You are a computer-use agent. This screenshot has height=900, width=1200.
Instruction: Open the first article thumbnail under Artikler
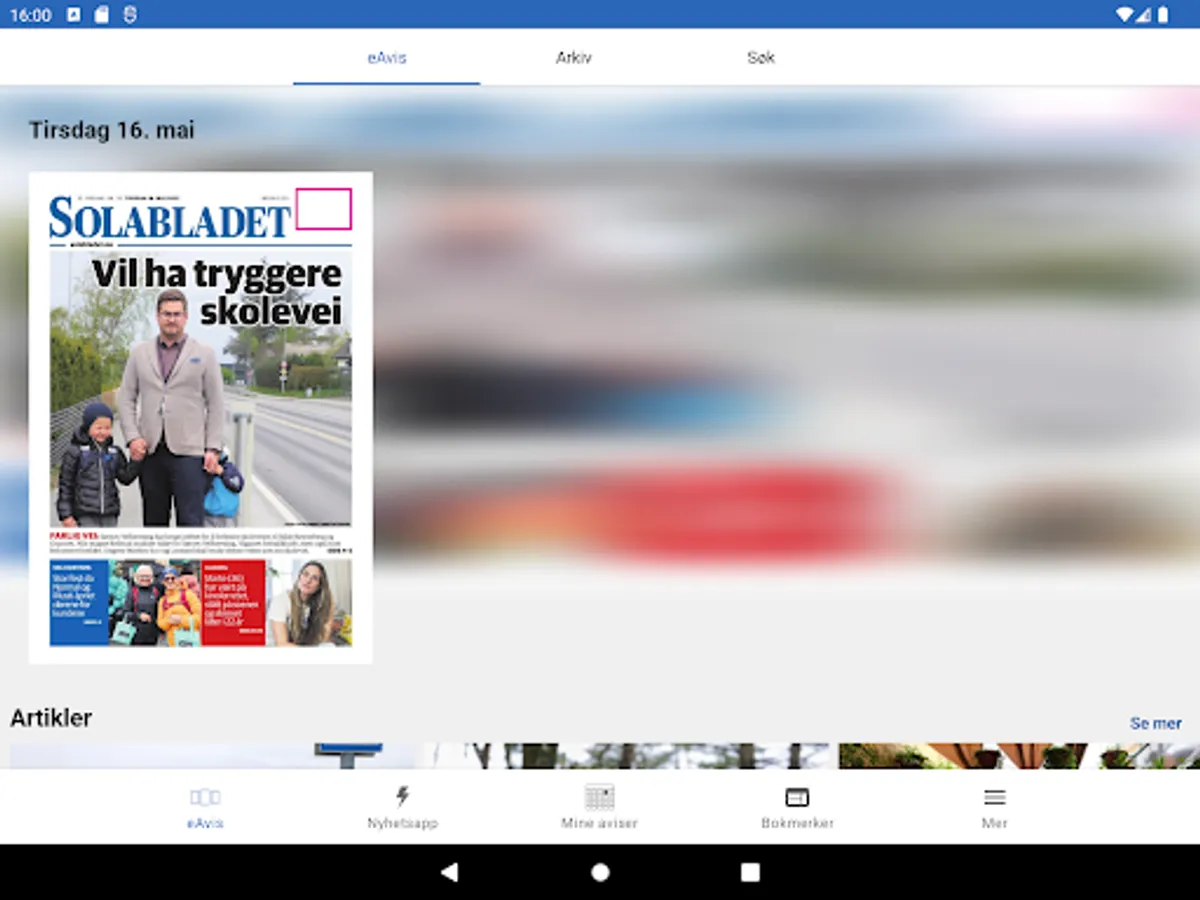coord(212,756)
